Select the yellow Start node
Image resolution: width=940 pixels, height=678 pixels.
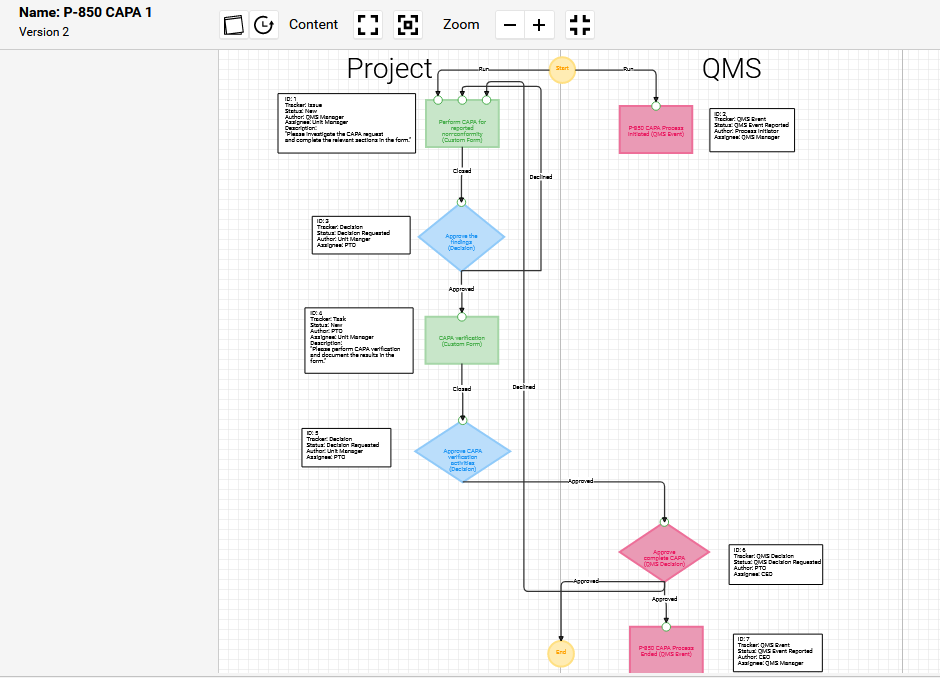562,69
